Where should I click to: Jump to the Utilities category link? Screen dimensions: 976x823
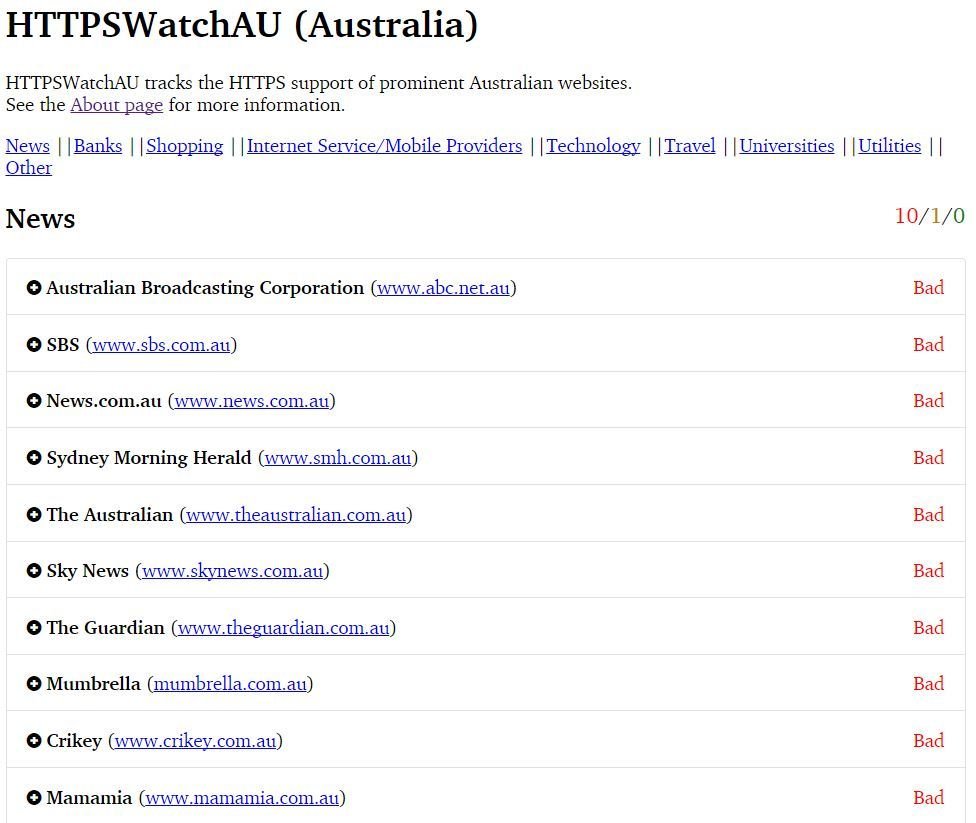click(889, 146)
